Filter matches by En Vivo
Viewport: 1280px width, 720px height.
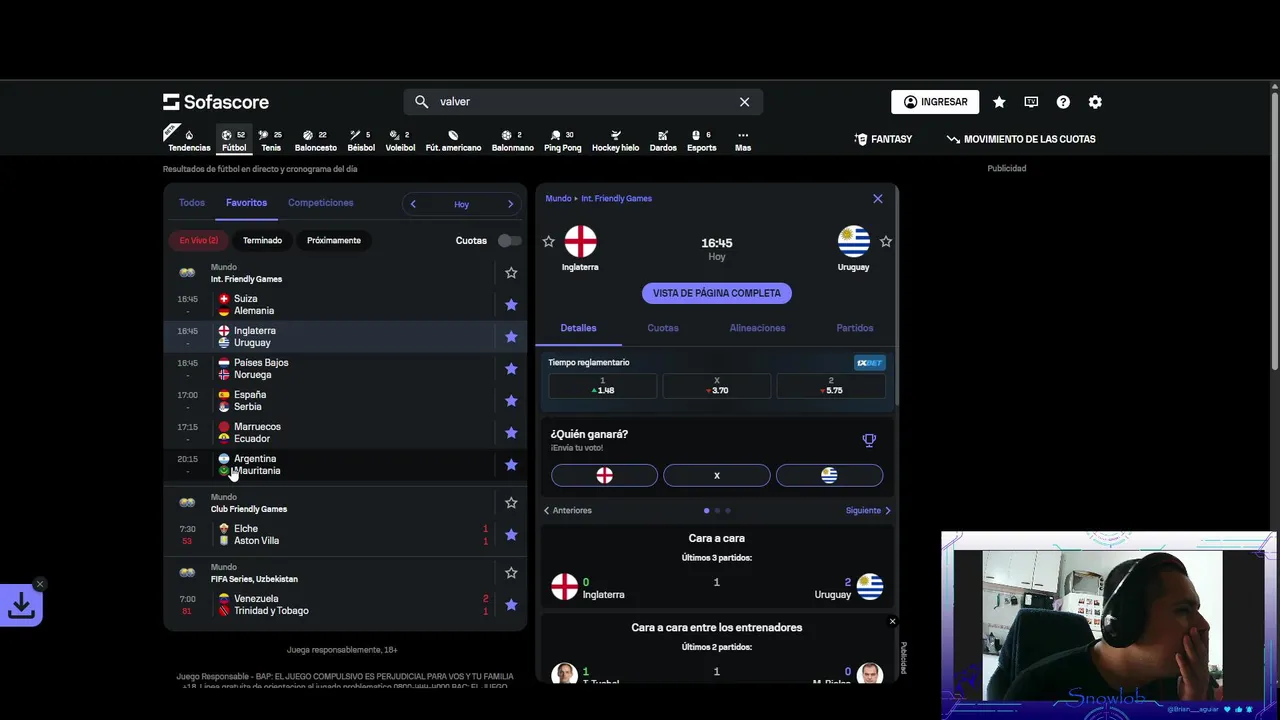[199, 240]
